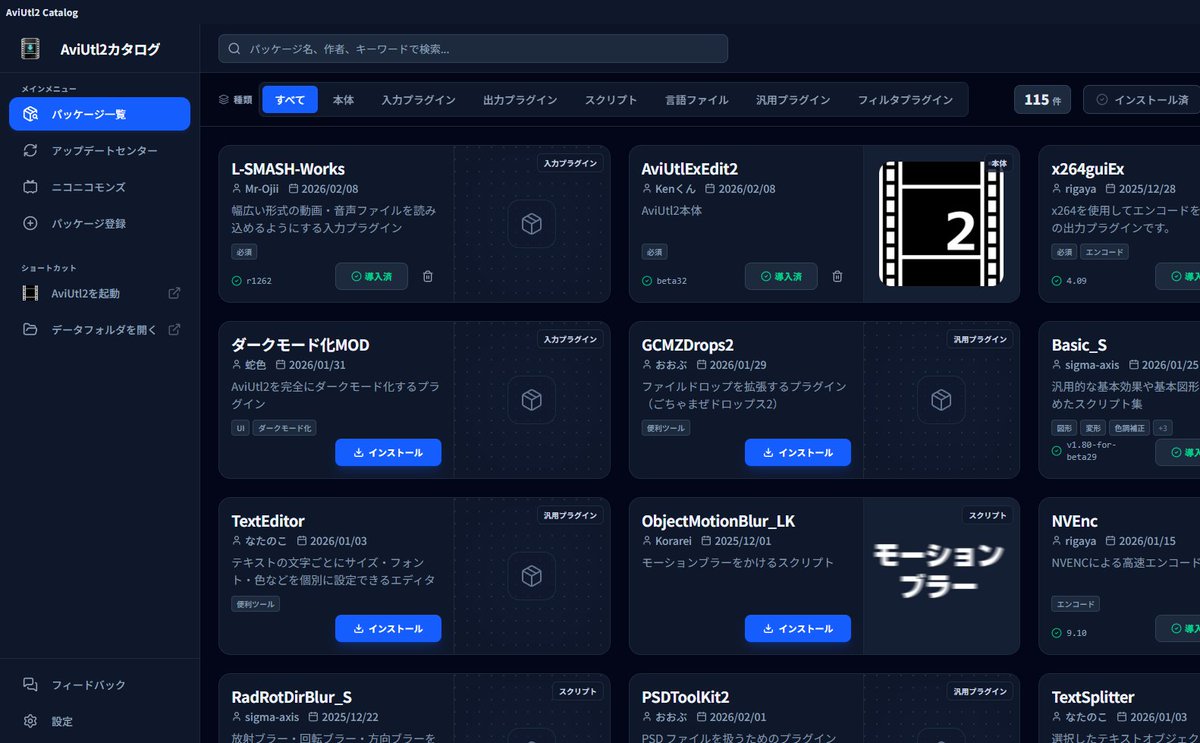Install GCMZDrops2
The width and height of the screenshot is (1200, 743).
pos(798,452)
